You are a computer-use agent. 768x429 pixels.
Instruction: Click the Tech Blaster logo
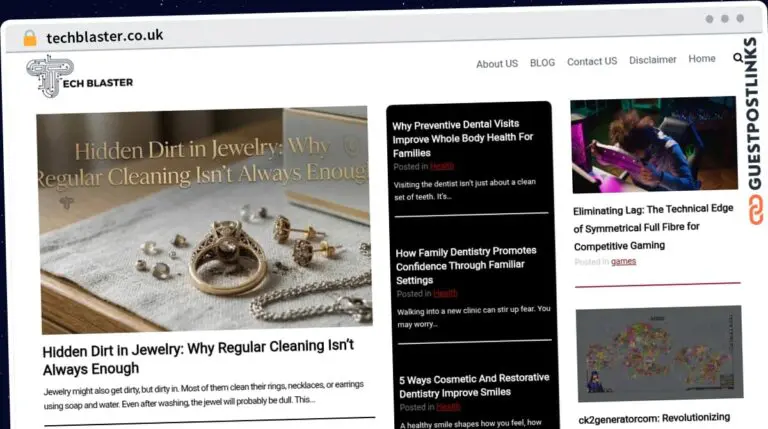tap(79, 77)
